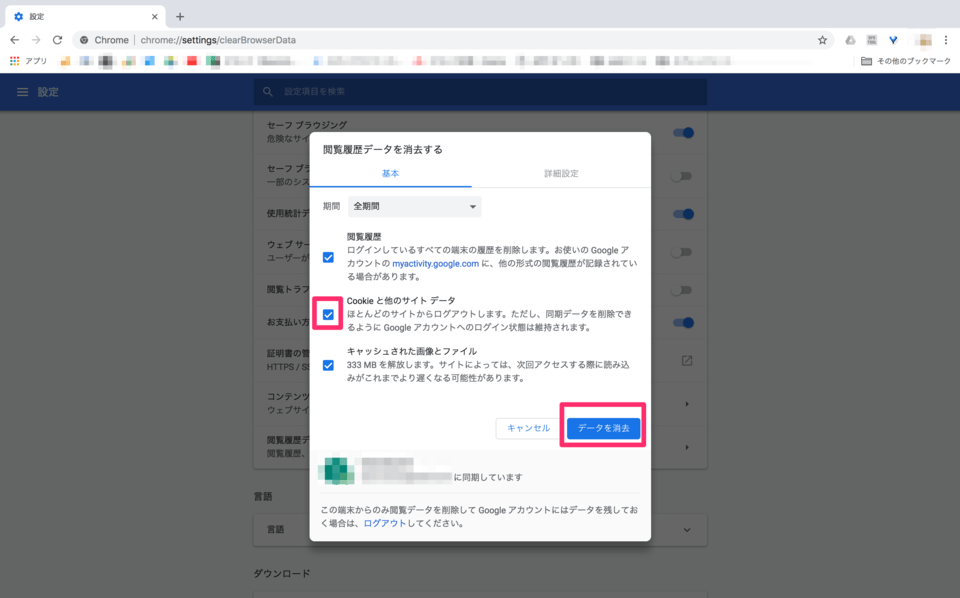Open the 期間 dropdown showing 全期間
The image size is (960, 598).
pyautogui.click(x=415, y=206)
